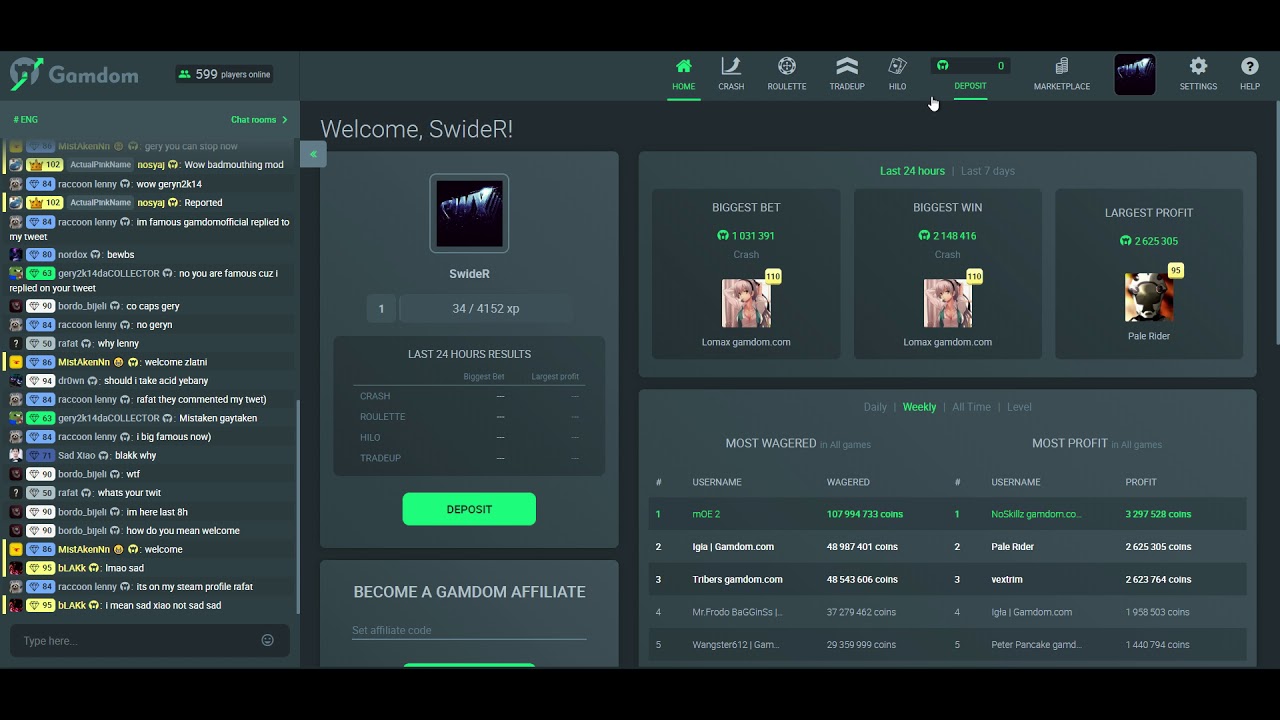
Task: Expand the Chat rooms chevron
Action: pos(285,120)
